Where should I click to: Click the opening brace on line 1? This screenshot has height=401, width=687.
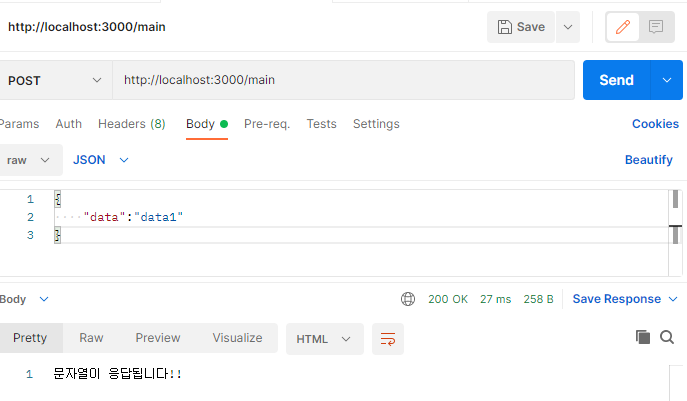coord(57,199)
